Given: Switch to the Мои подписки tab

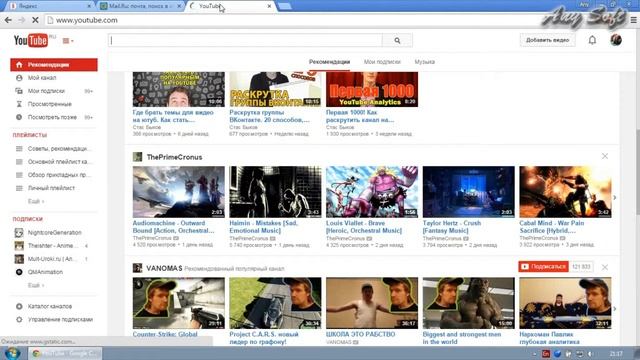Looking at the screenshot, I should point(382,62).
